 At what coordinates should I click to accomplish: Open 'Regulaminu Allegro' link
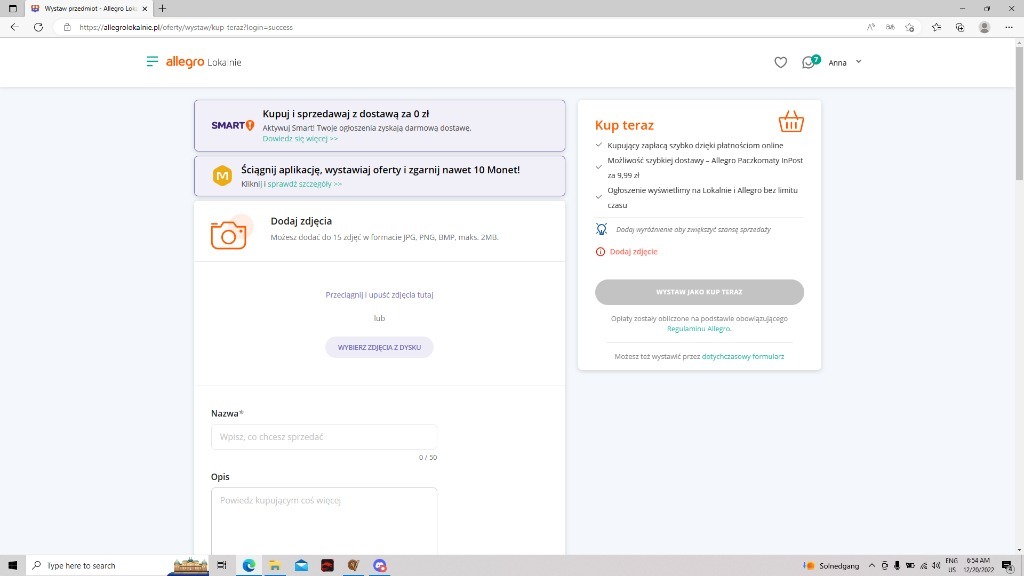pos(699,328)
